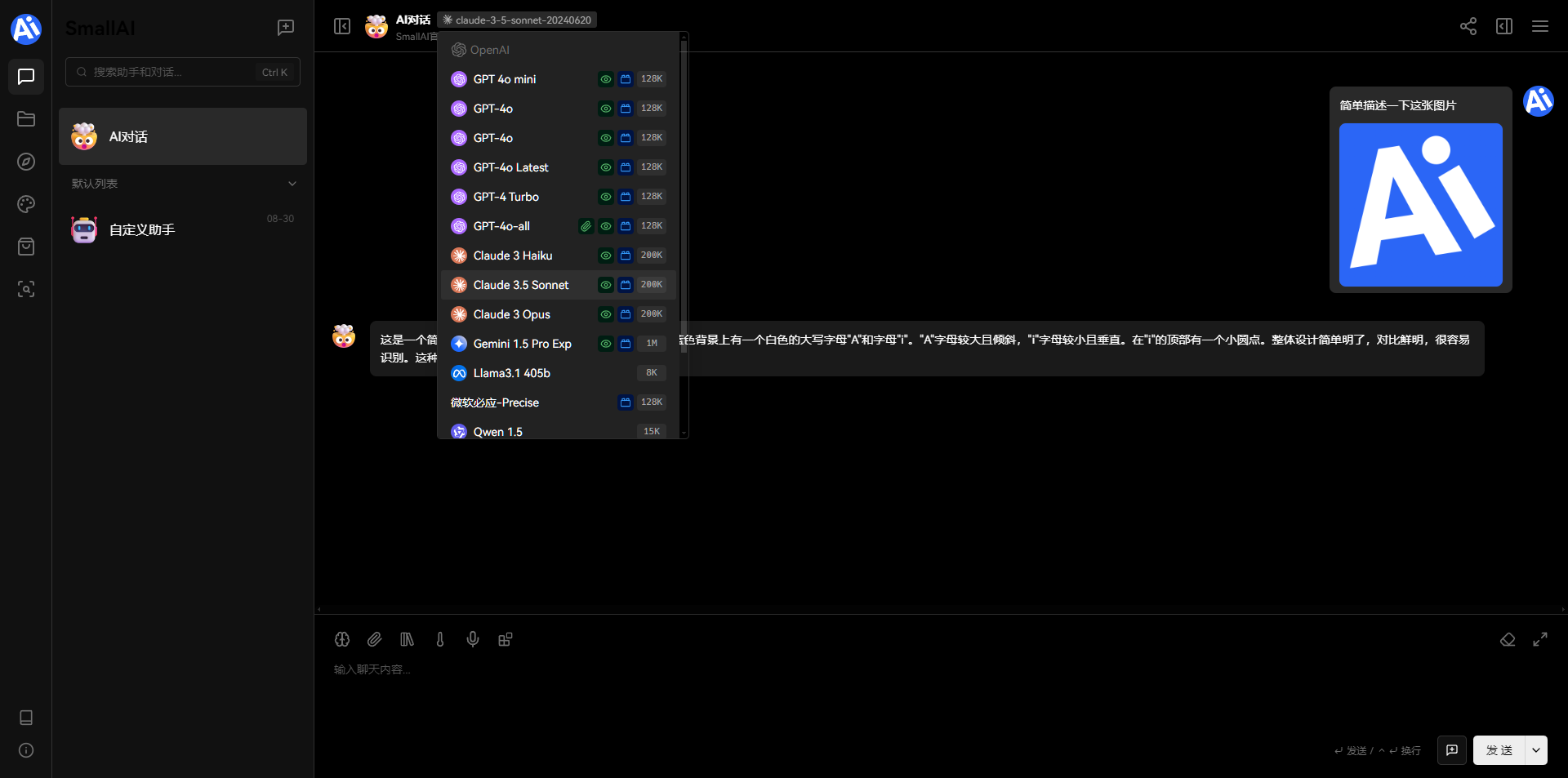1568x778 pixels.
Task: Click vision eye icon on GPT-4o Latest
Action: (x=606, y=167)
